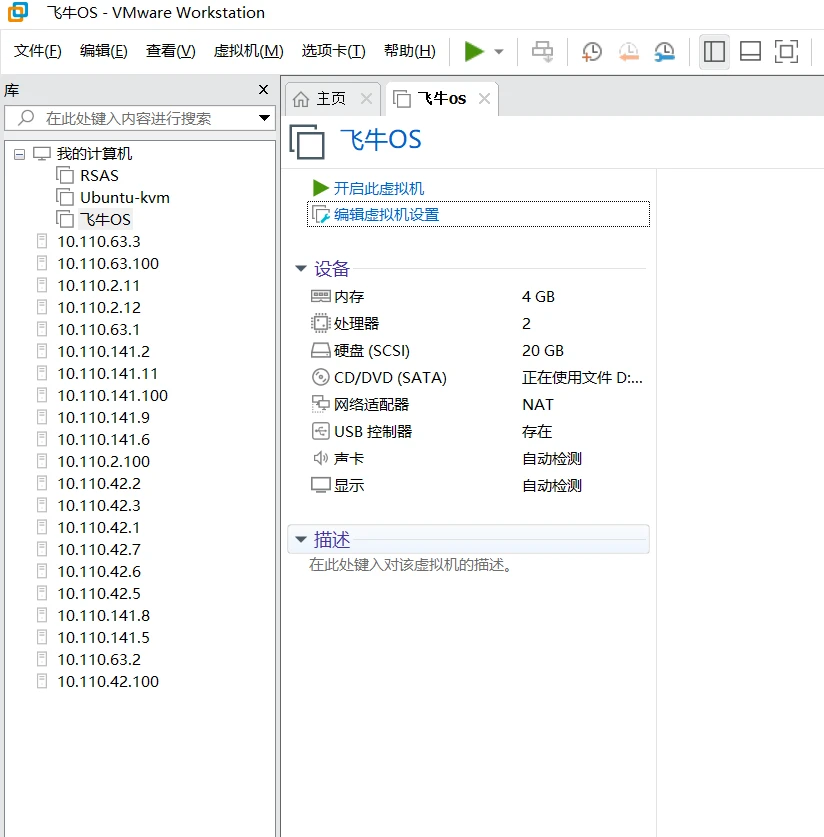
Task: Click the 10.110.141.8 server icon
Action: click(x=42, y=615)
